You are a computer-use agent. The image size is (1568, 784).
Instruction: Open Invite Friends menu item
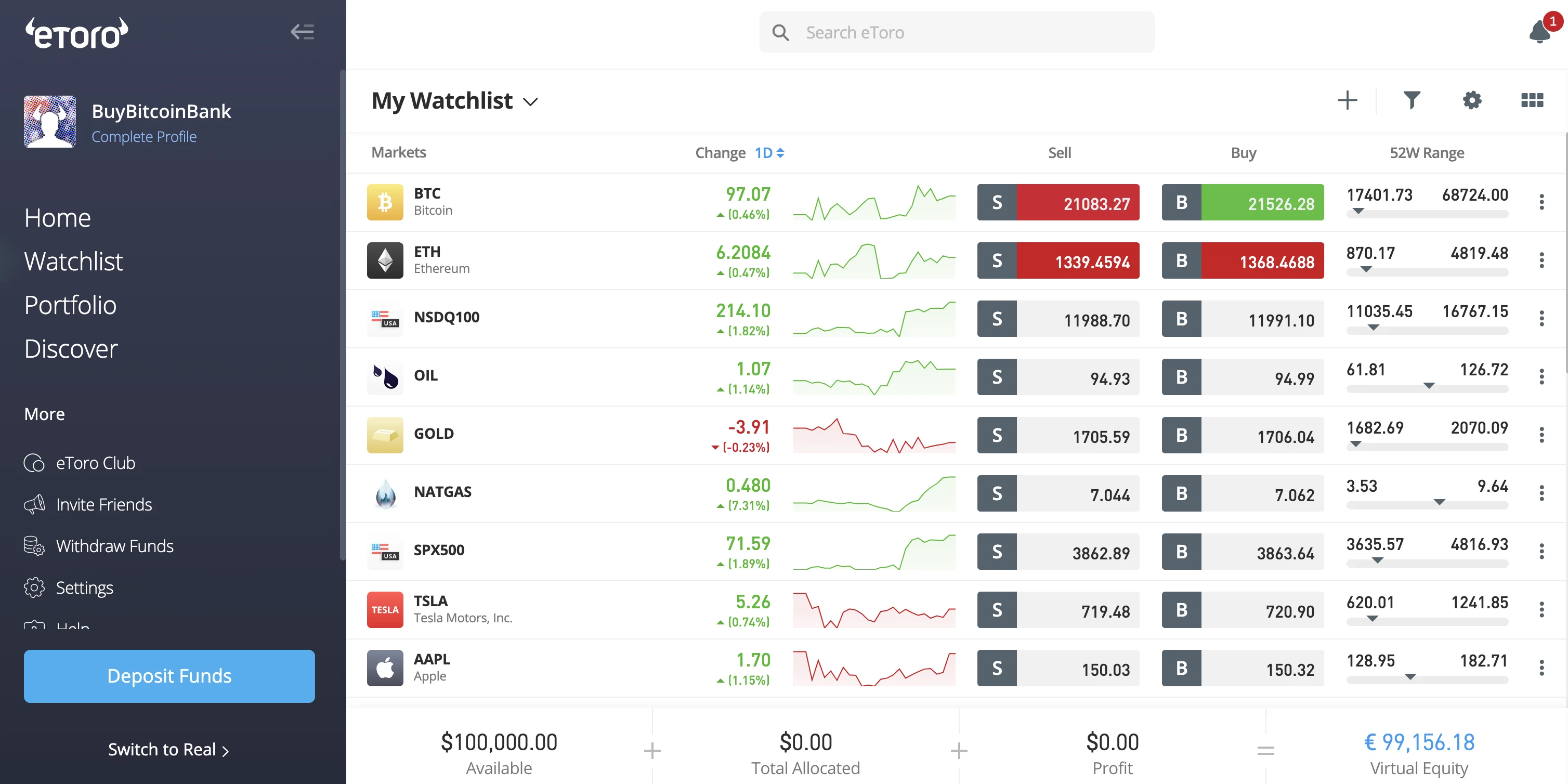point(88,505)
